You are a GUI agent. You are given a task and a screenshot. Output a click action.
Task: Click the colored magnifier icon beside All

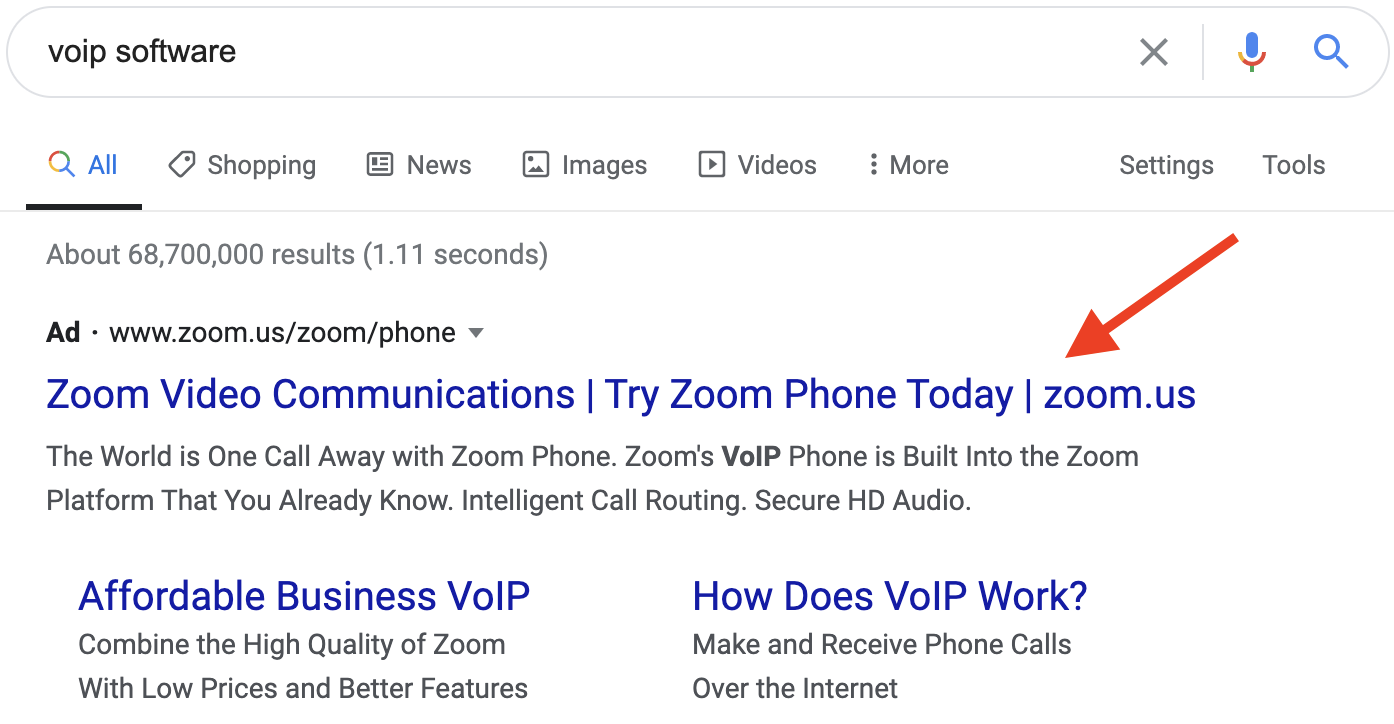click(x=61, y=164)
